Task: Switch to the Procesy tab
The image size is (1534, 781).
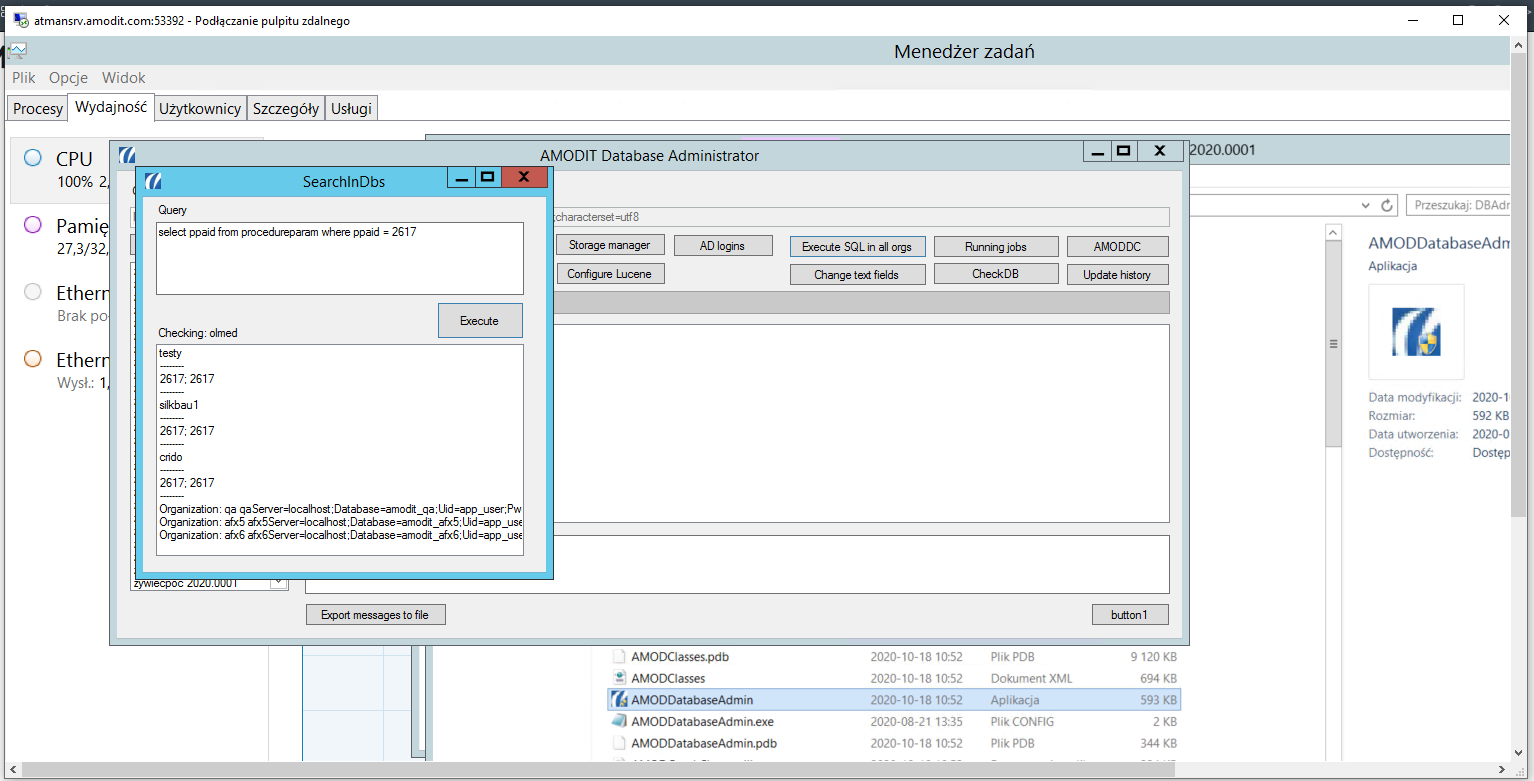Action: pos(38,109)
